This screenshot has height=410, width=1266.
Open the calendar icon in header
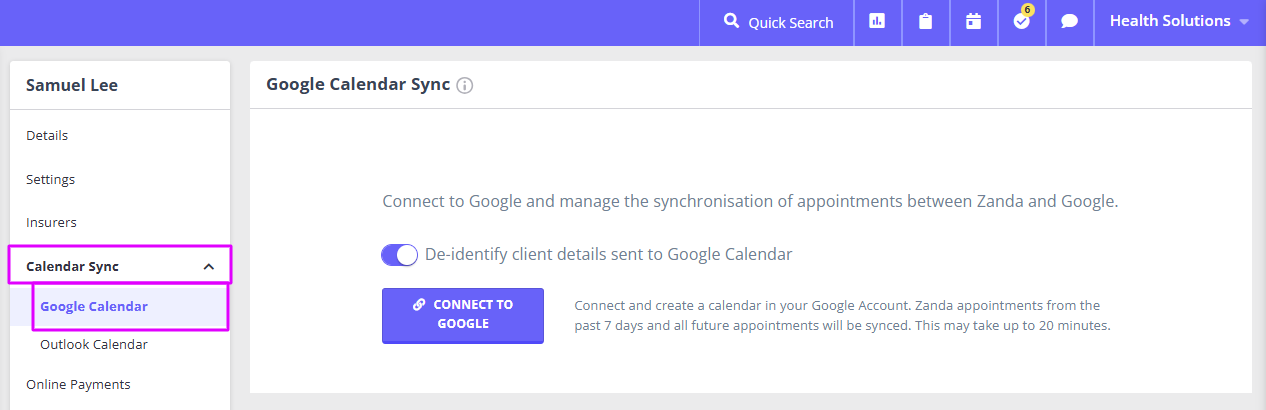973,21
